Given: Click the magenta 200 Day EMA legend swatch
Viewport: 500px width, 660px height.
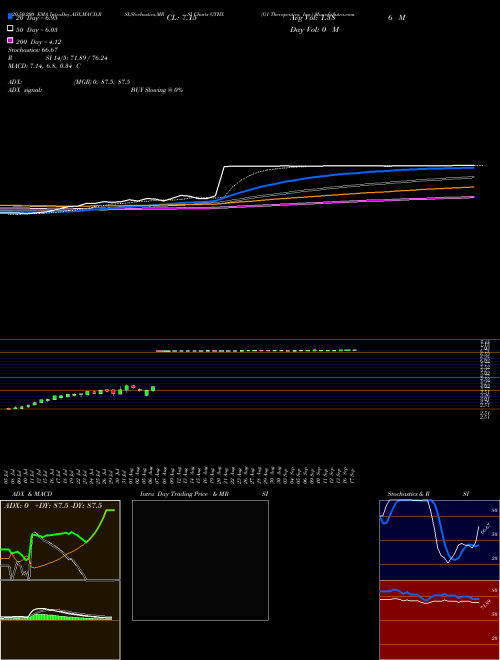Looking at the screenshot, I should click(x=10, y=40).
